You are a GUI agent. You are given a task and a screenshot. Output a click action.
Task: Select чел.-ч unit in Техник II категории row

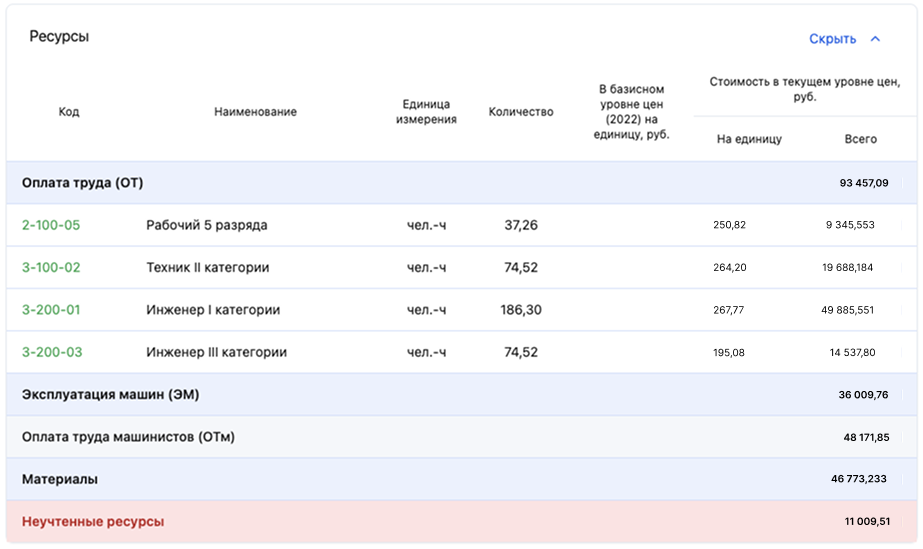pos(426,267)
